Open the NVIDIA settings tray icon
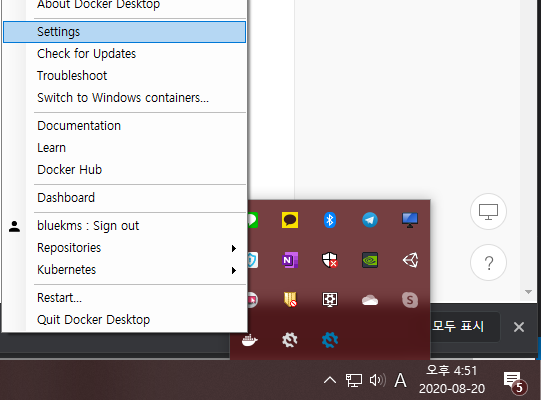The height and width of the screenshot is (400, 541). (x=370, y=260)
